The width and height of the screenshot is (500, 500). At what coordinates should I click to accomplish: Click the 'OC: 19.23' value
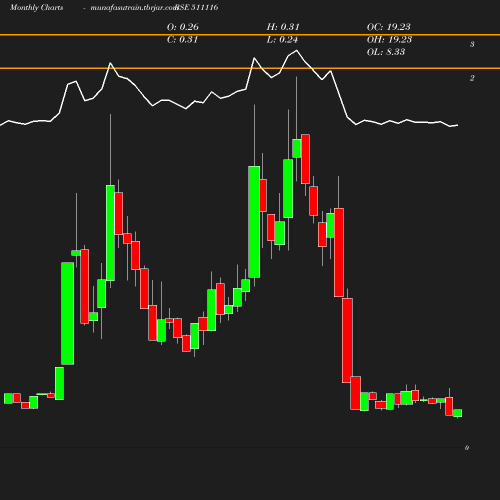pyautogui.click(x=389, y=27)
